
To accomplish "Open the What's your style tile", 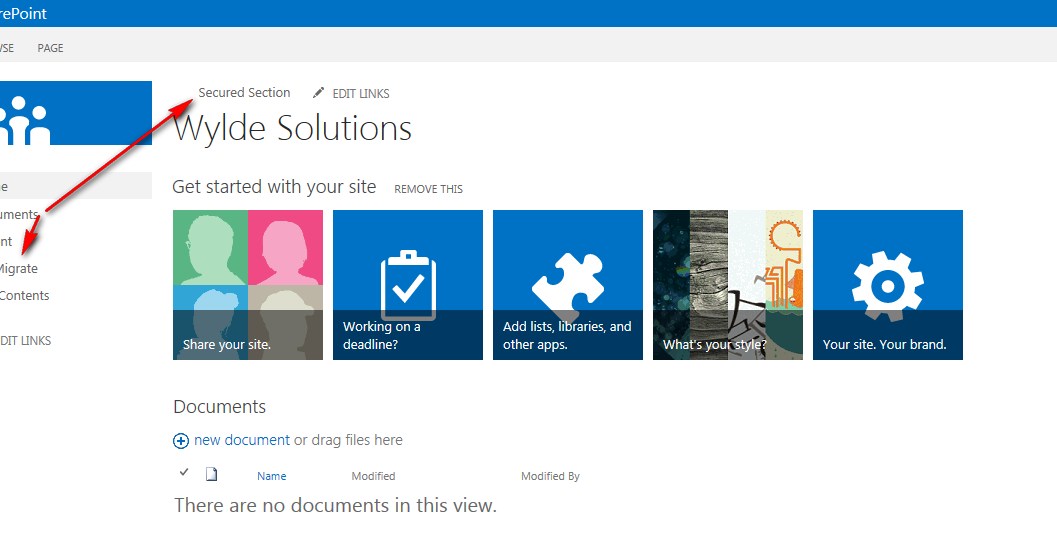I will tap(728, 285).
